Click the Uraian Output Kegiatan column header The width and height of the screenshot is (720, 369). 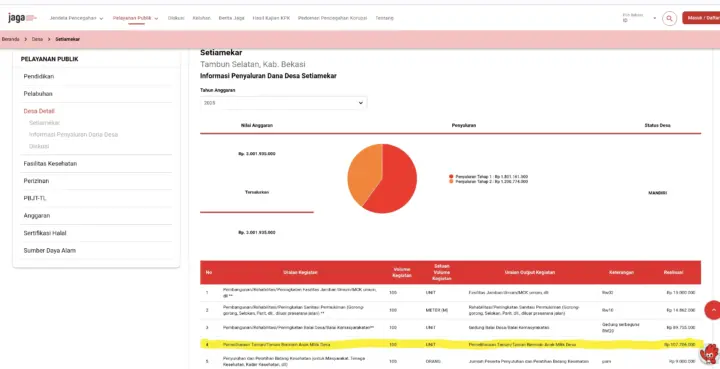tap(530, 273)
